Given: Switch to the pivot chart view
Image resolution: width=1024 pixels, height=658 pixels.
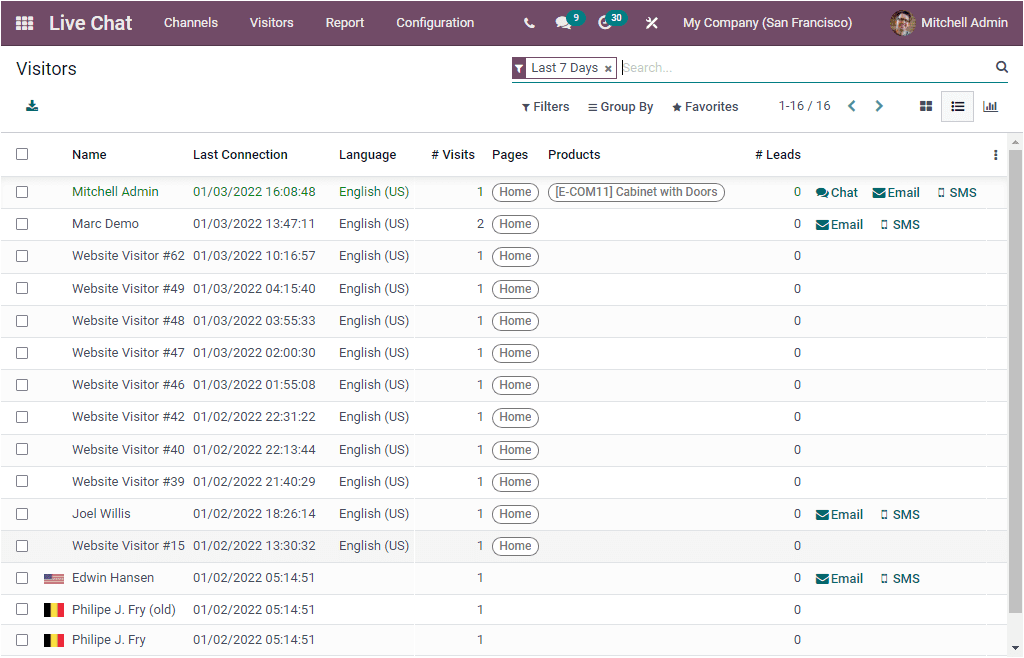Looking at the screenshot, I should point(990,106).
